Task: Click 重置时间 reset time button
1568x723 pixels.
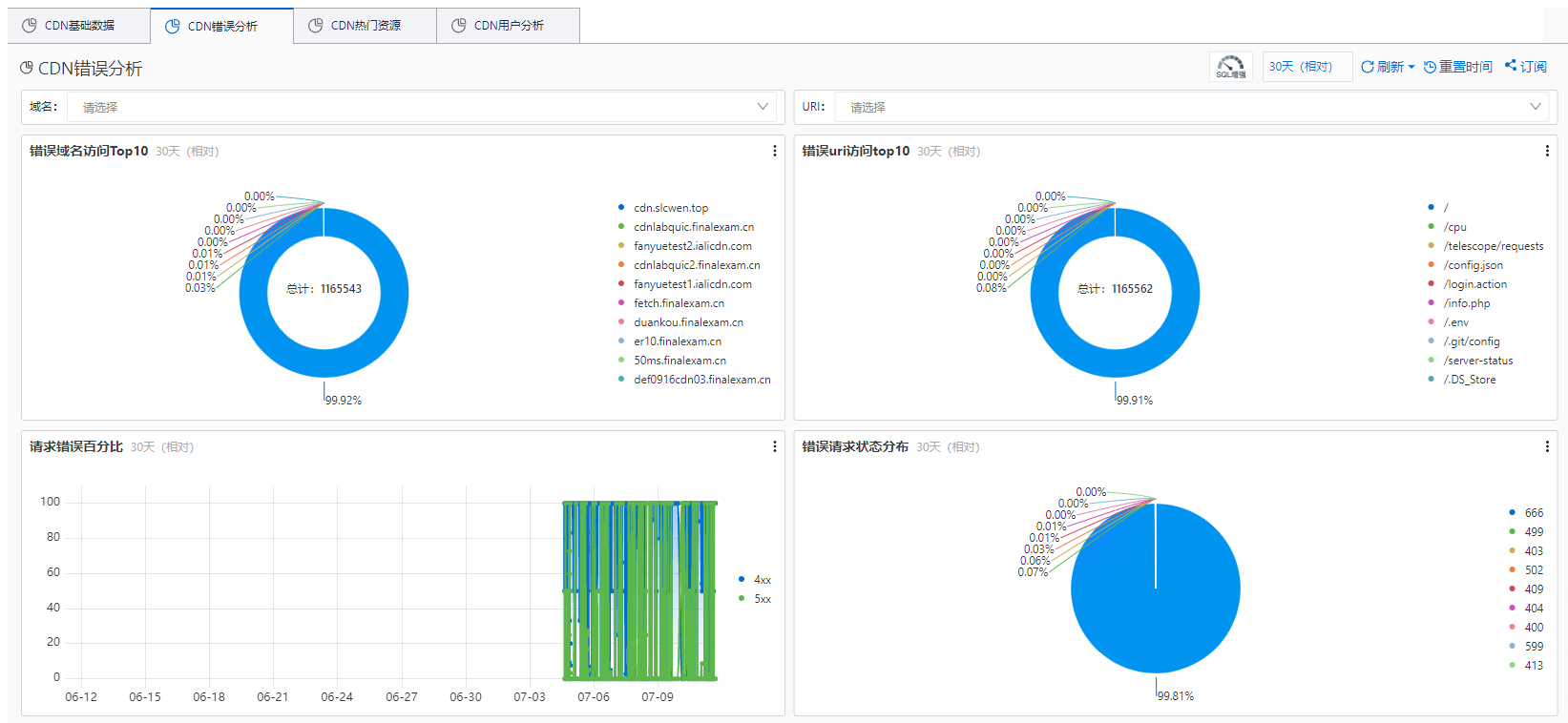Action: click(x=1457, y=67)
